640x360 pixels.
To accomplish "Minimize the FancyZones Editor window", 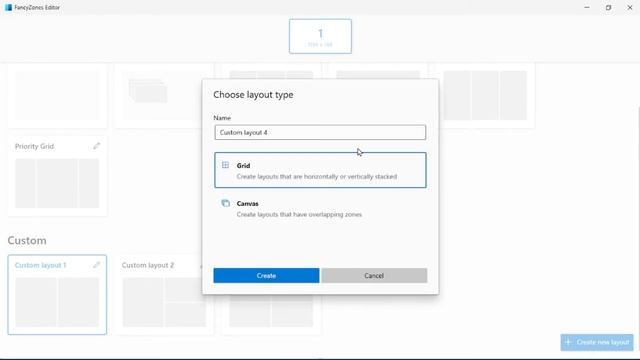I will 587,7.
